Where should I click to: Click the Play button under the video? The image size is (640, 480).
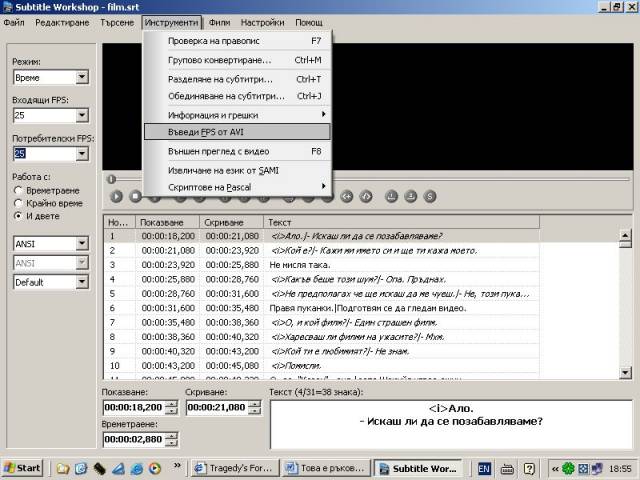[116, 196]
